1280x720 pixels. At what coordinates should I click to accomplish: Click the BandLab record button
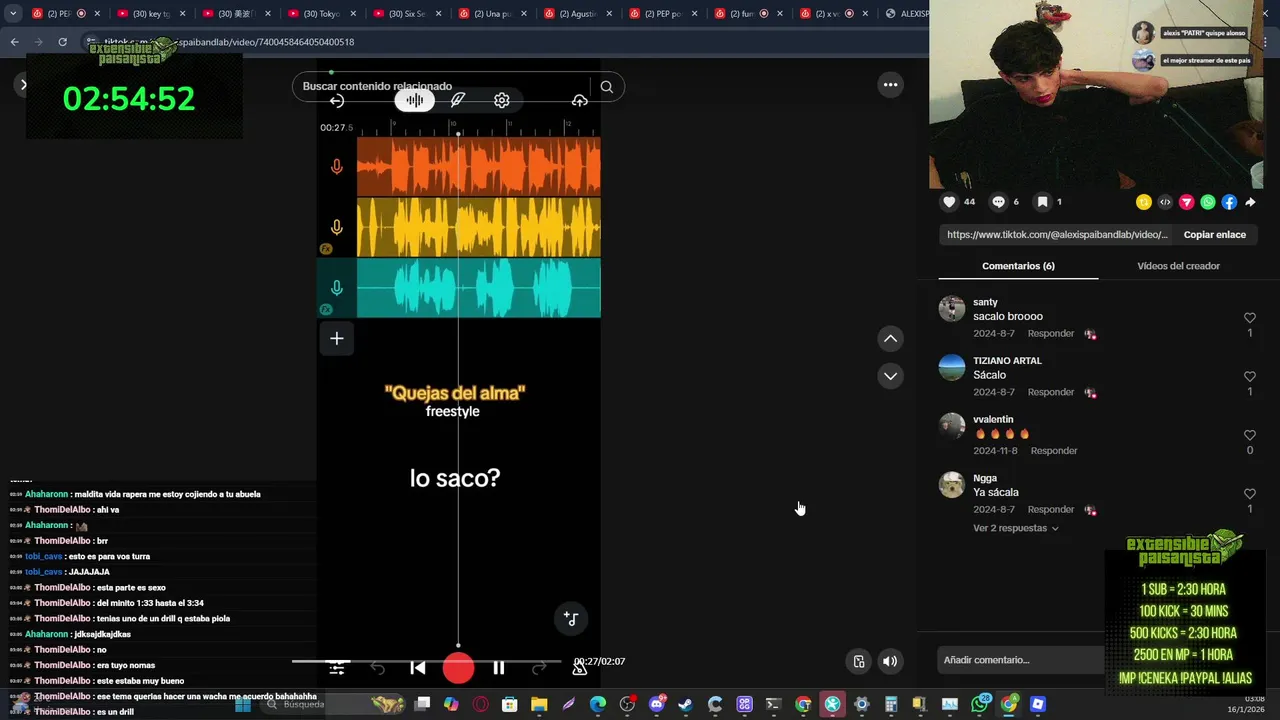pyautogui.click(x=458, y=668)
